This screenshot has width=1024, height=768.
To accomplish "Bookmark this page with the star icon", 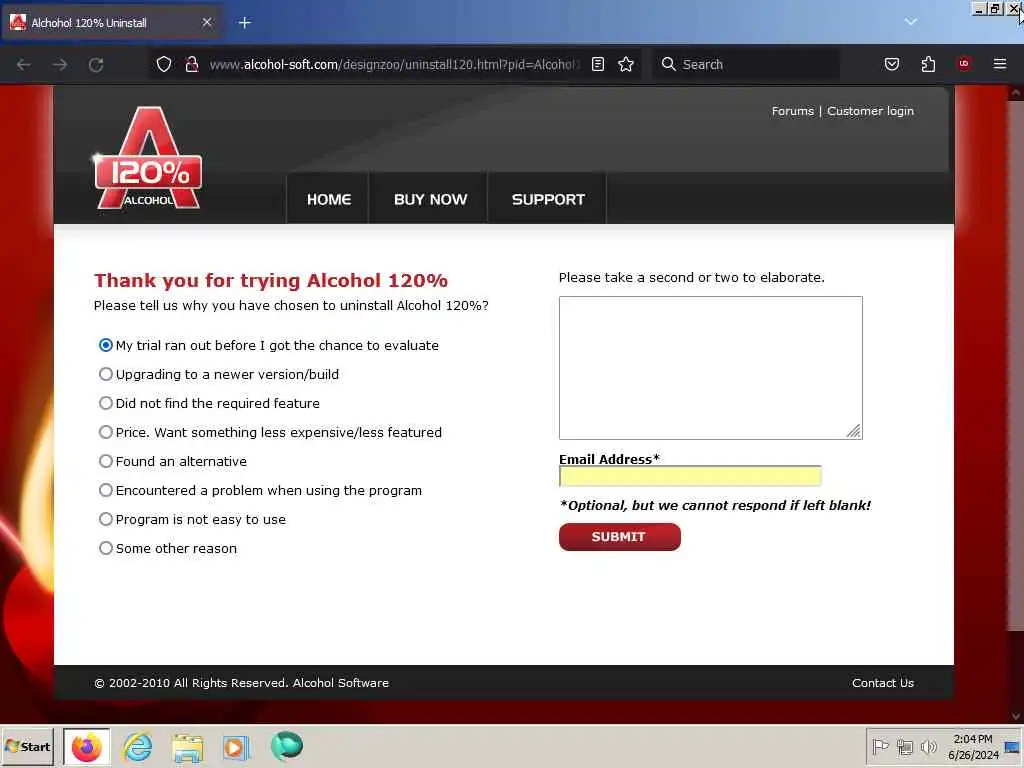I will pos(626,64).
